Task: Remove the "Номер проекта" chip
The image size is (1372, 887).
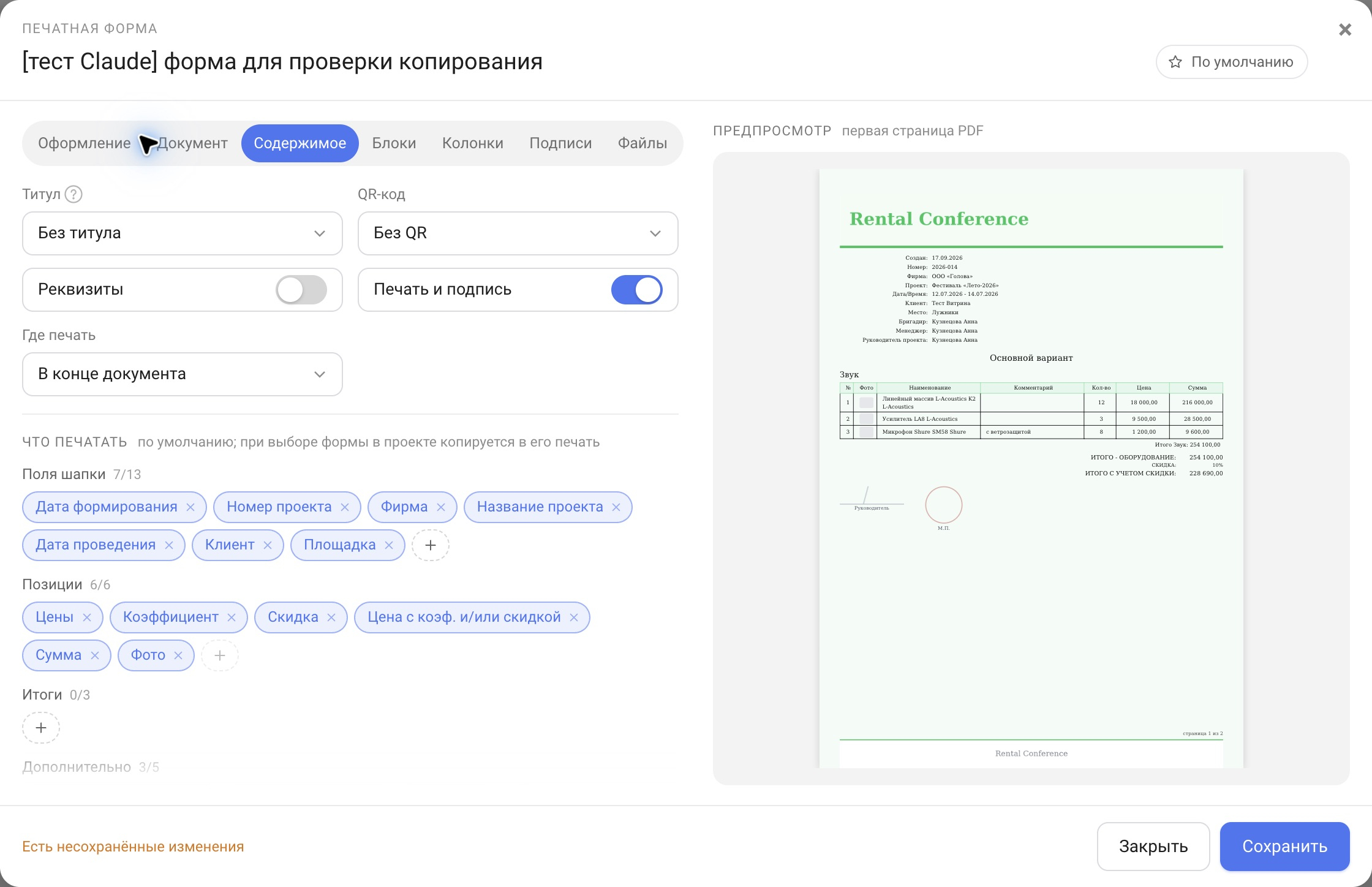Action: [x=345, y=507]
